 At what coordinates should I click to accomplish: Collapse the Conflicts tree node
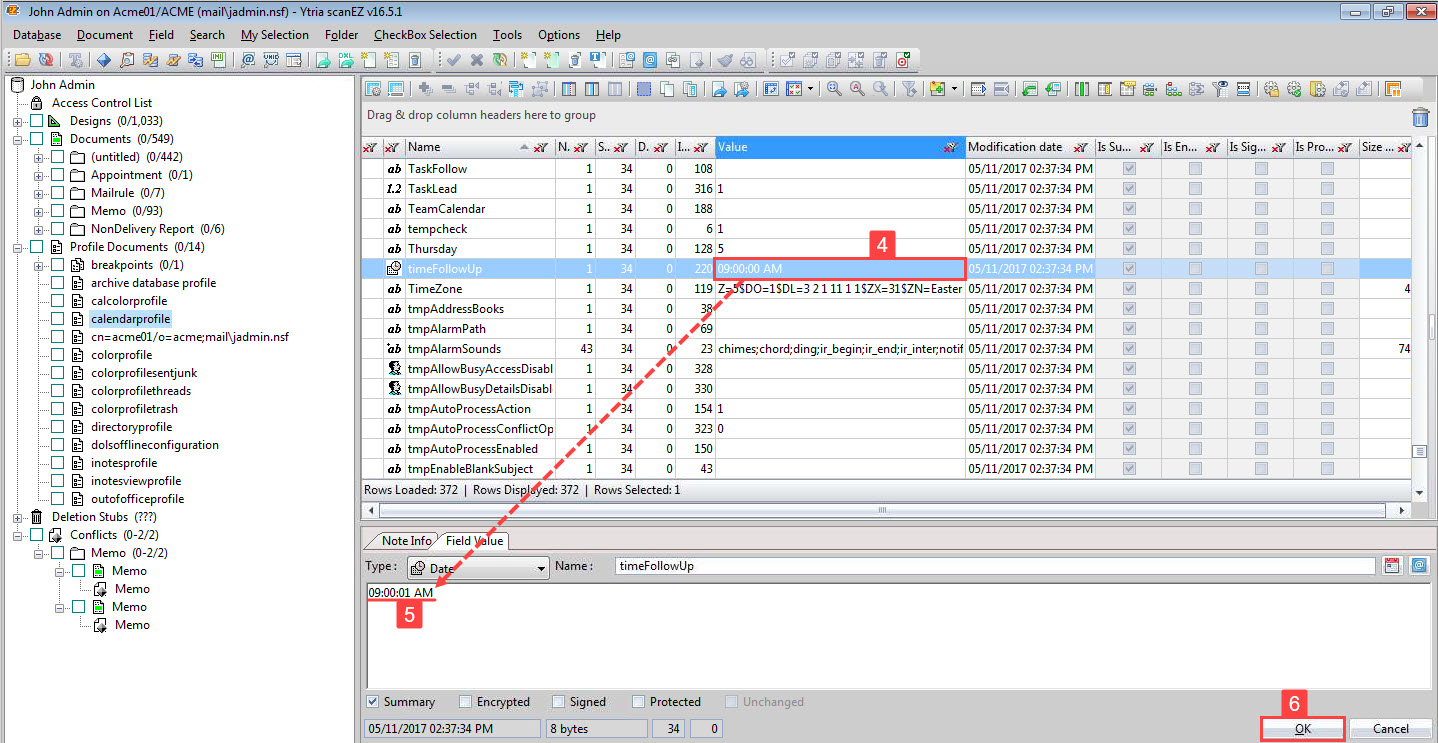[17, 535]
